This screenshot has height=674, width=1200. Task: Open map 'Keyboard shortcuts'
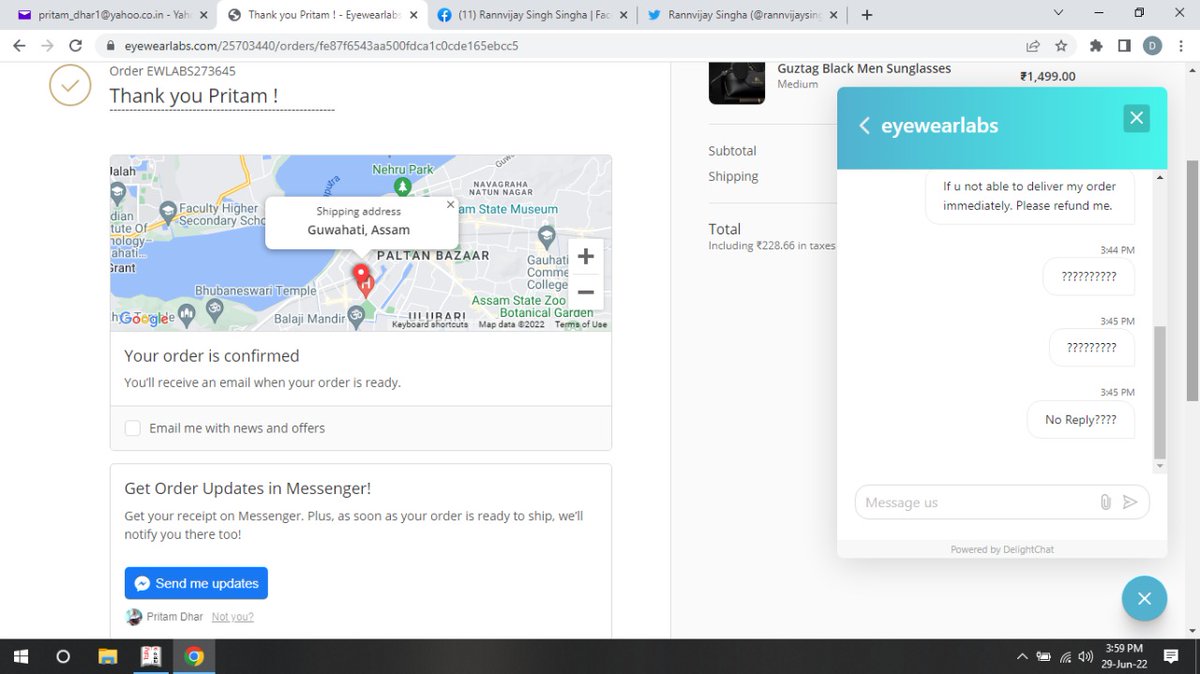(430, 325)
